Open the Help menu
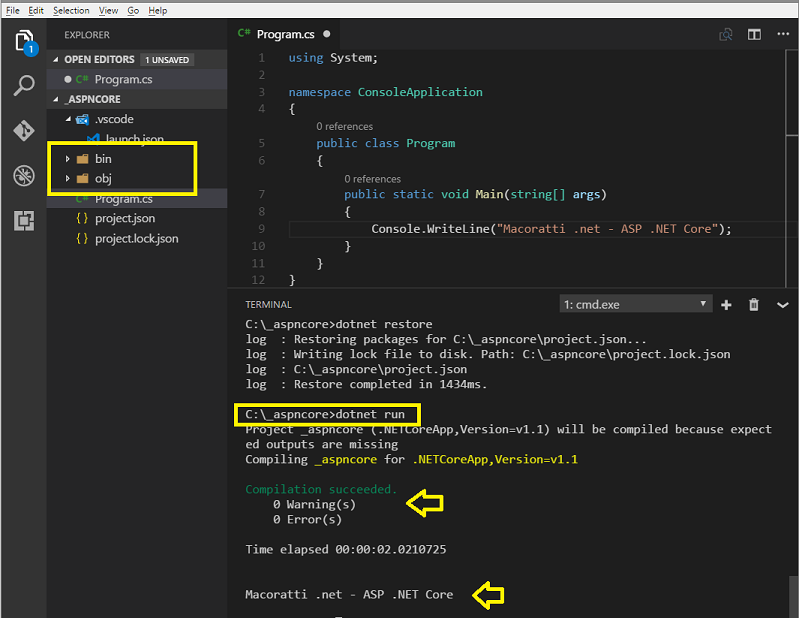This screenshot has width=799, height=618. [157, 10]
